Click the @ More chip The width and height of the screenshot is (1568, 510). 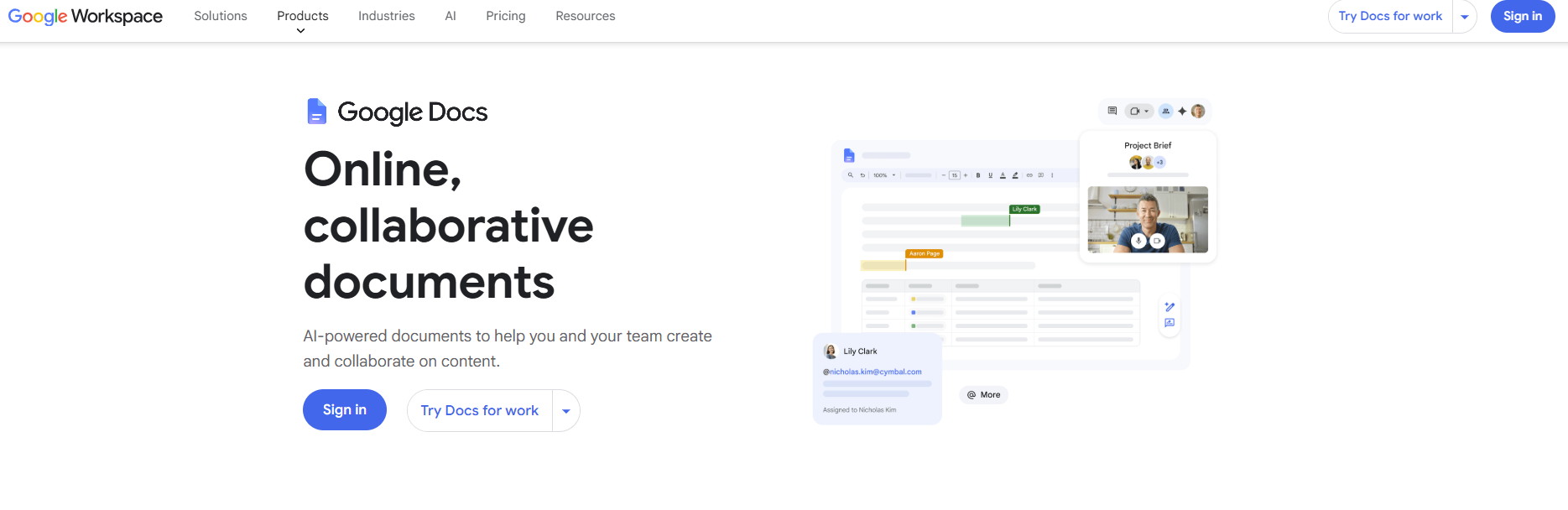[x=983, y=395]
